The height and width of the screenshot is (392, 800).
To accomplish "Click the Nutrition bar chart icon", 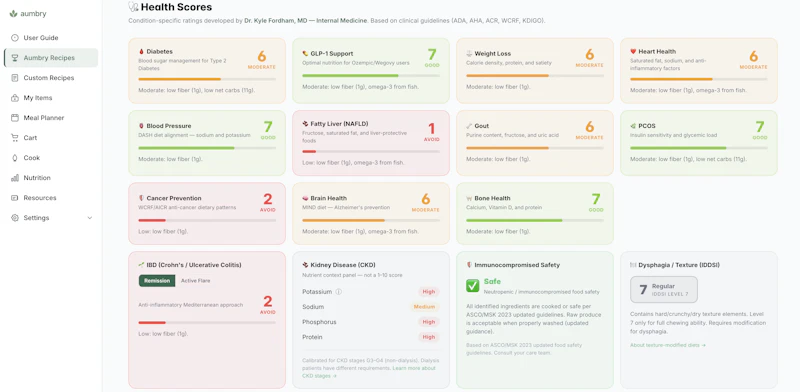I will pyautogui.click(x=15, y=178).
